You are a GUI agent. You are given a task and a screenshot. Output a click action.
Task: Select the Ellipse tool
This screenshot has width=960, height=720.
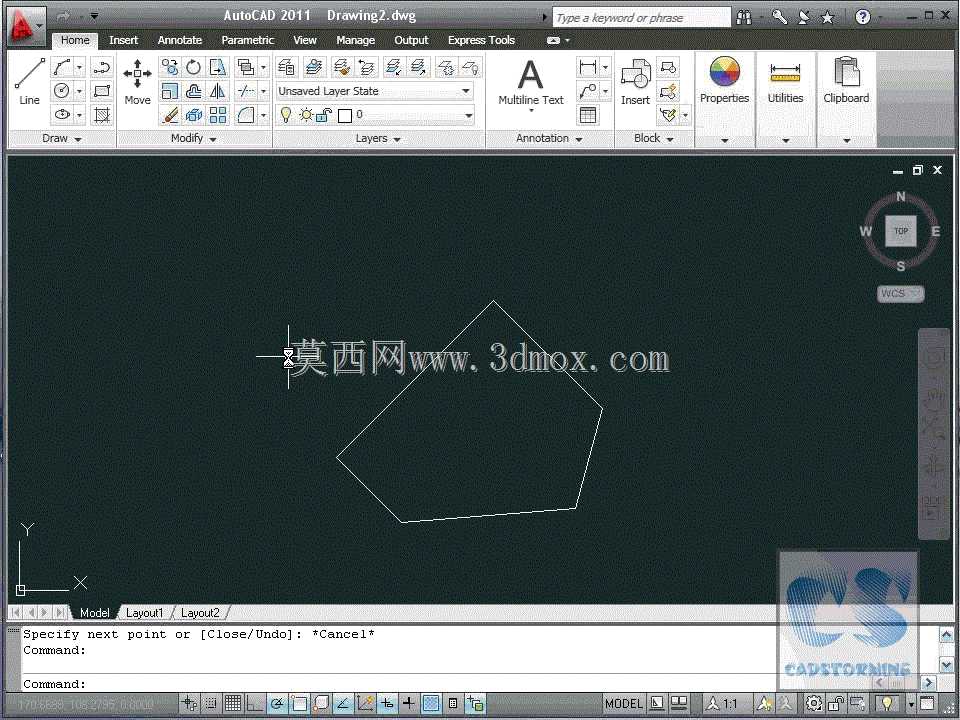[x=62, y=114]
